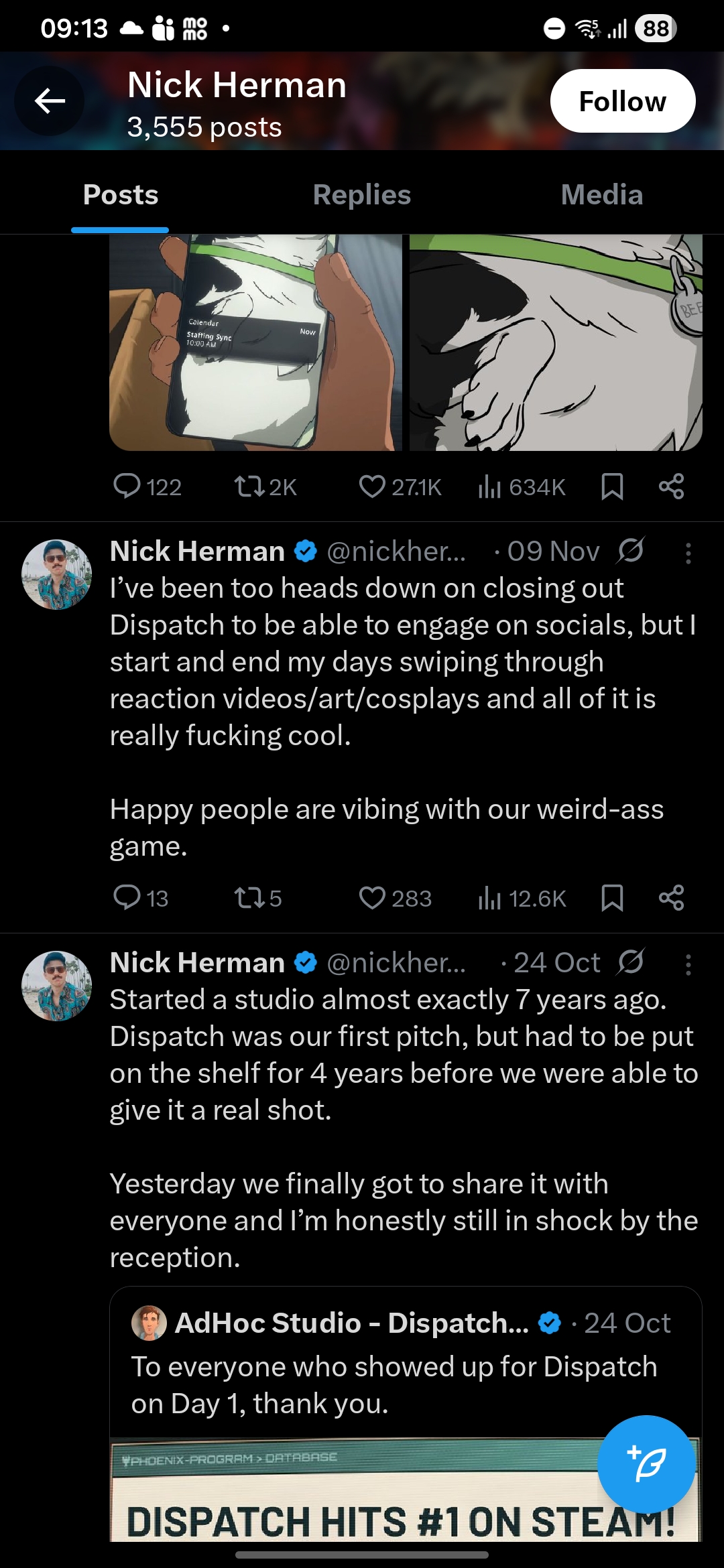Open the dog paw image thumbnail

pos(556,342)
